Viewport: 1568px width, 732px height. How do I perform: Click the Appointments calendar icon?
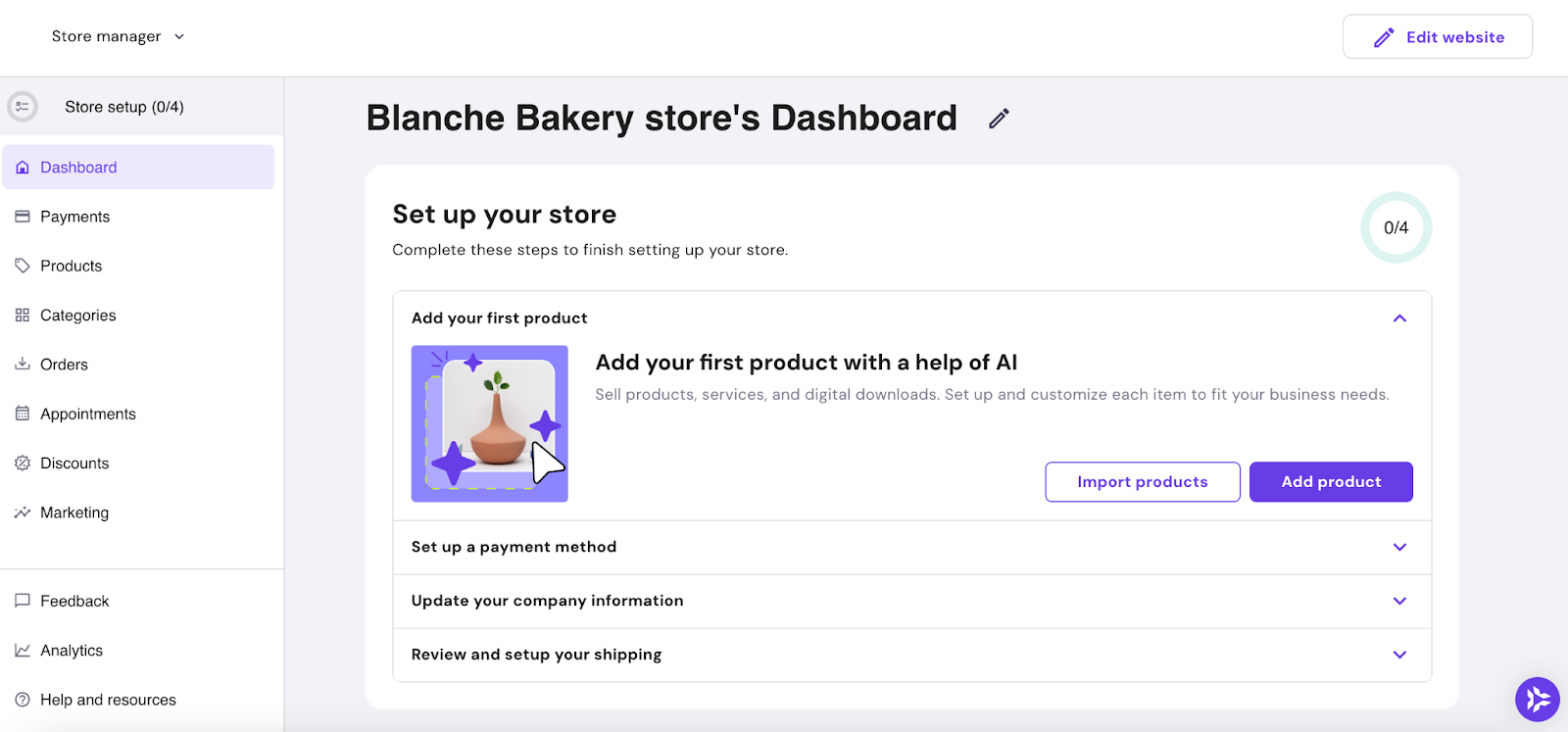23,414
